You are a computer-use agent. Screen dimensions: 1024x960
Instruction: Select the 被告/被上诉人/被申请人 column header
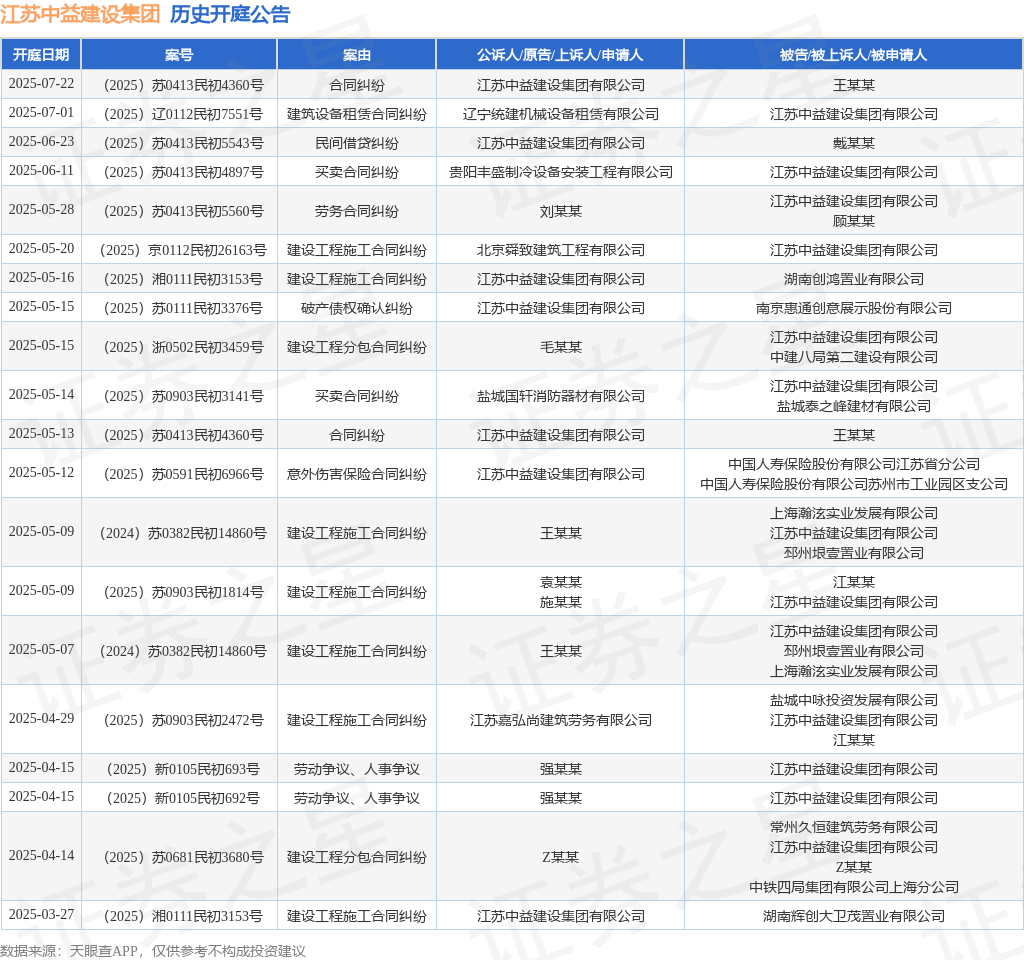[x=853, y=55]
